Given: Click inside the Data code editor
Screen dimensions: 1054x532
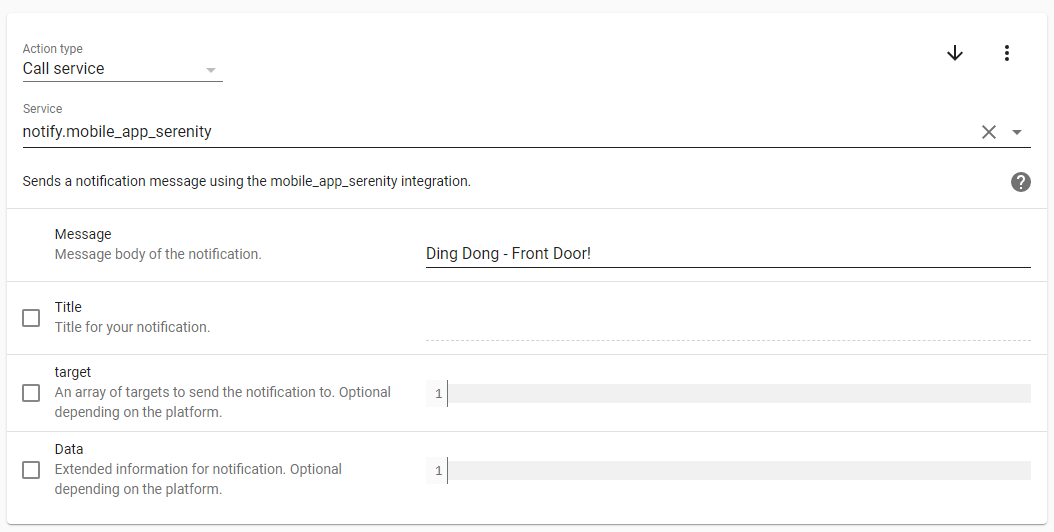Looking at the screenshot, I should (737, 471).
